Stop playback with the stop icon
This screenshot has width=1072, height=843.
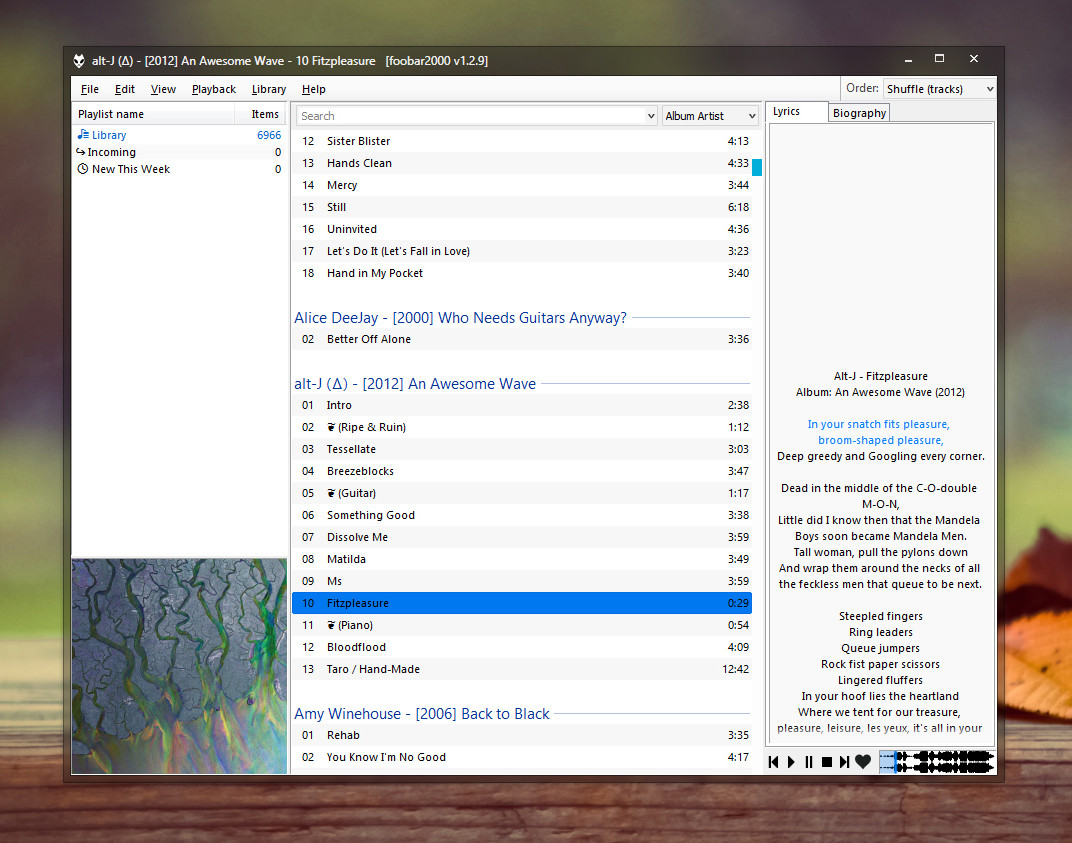[827, 762]
